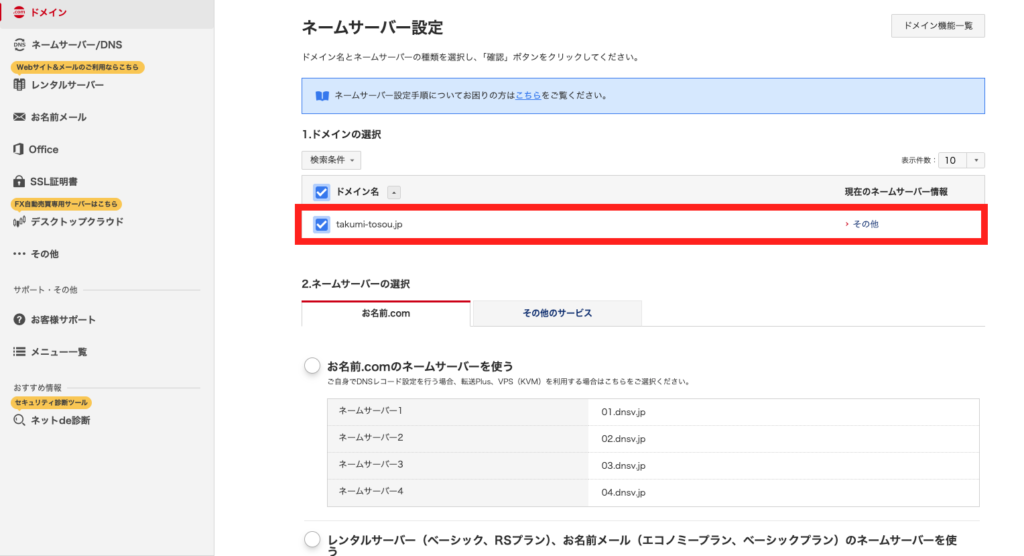1024x556 pixels.
Task: Open ネームサーバー/DNS menu item
Action: (x=76, y=44)
